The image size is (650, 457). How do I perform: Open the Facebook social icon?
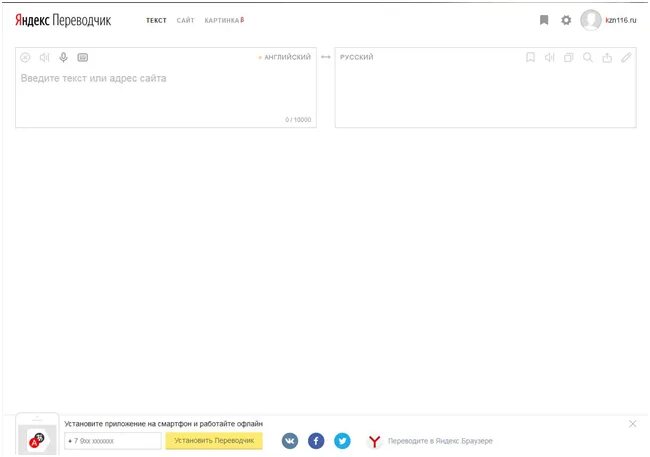[316, 440]
